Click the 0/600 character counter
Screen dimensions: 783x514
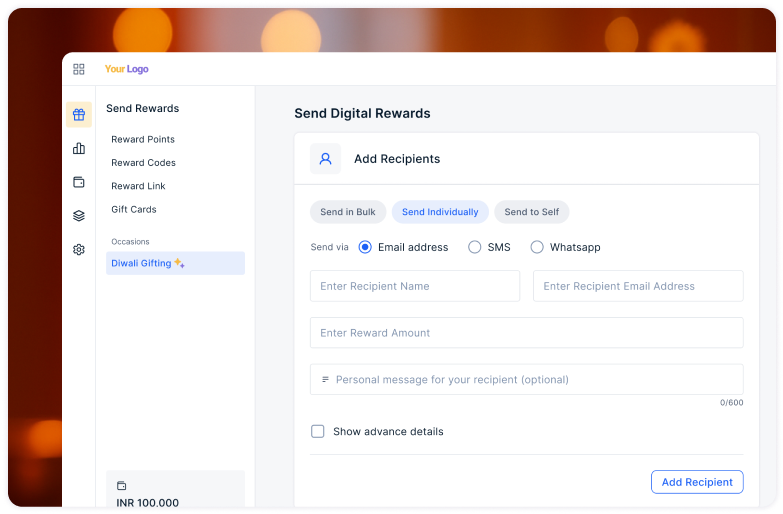[x=732, y=403]
